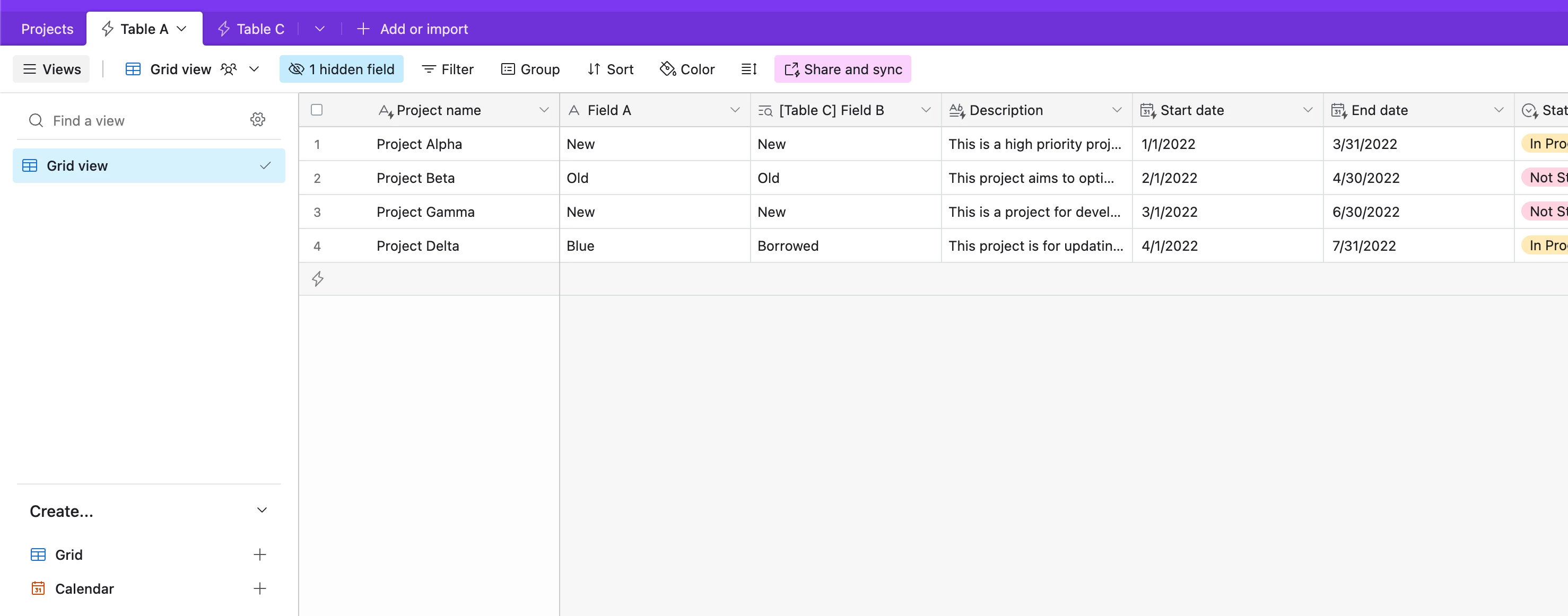Switch to the Table C tab
This screenshot has width=1568, height=616.
click(x=251, y=29)
